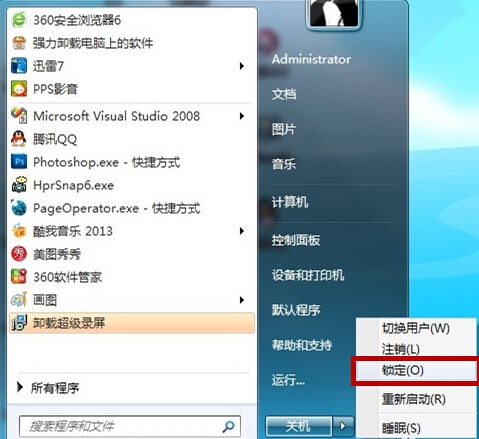
Task: Open 文档 documents link
Action: click(x=284, y=94)
